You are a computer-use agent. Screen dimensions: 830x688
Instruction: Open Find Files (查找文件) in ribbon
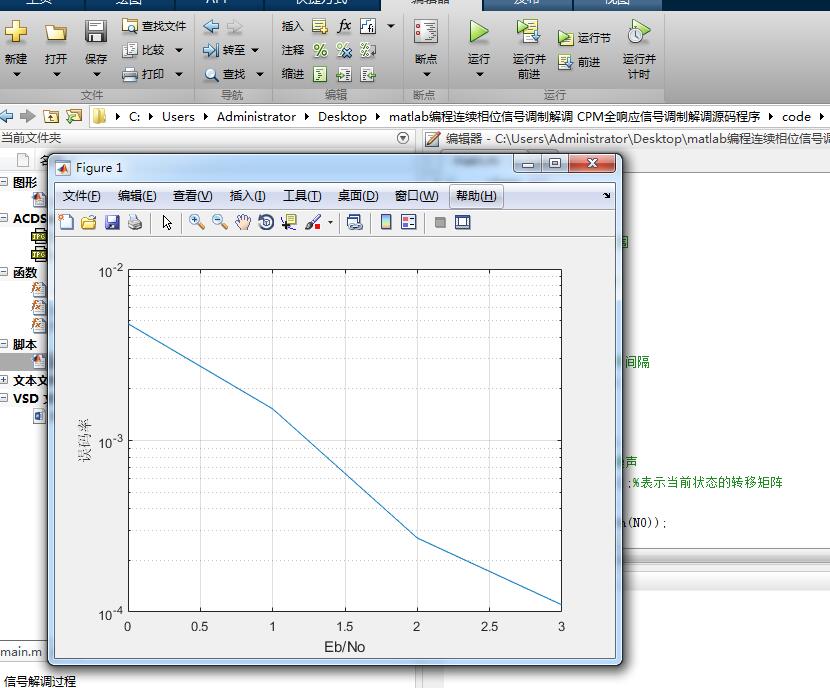(154, 26)
